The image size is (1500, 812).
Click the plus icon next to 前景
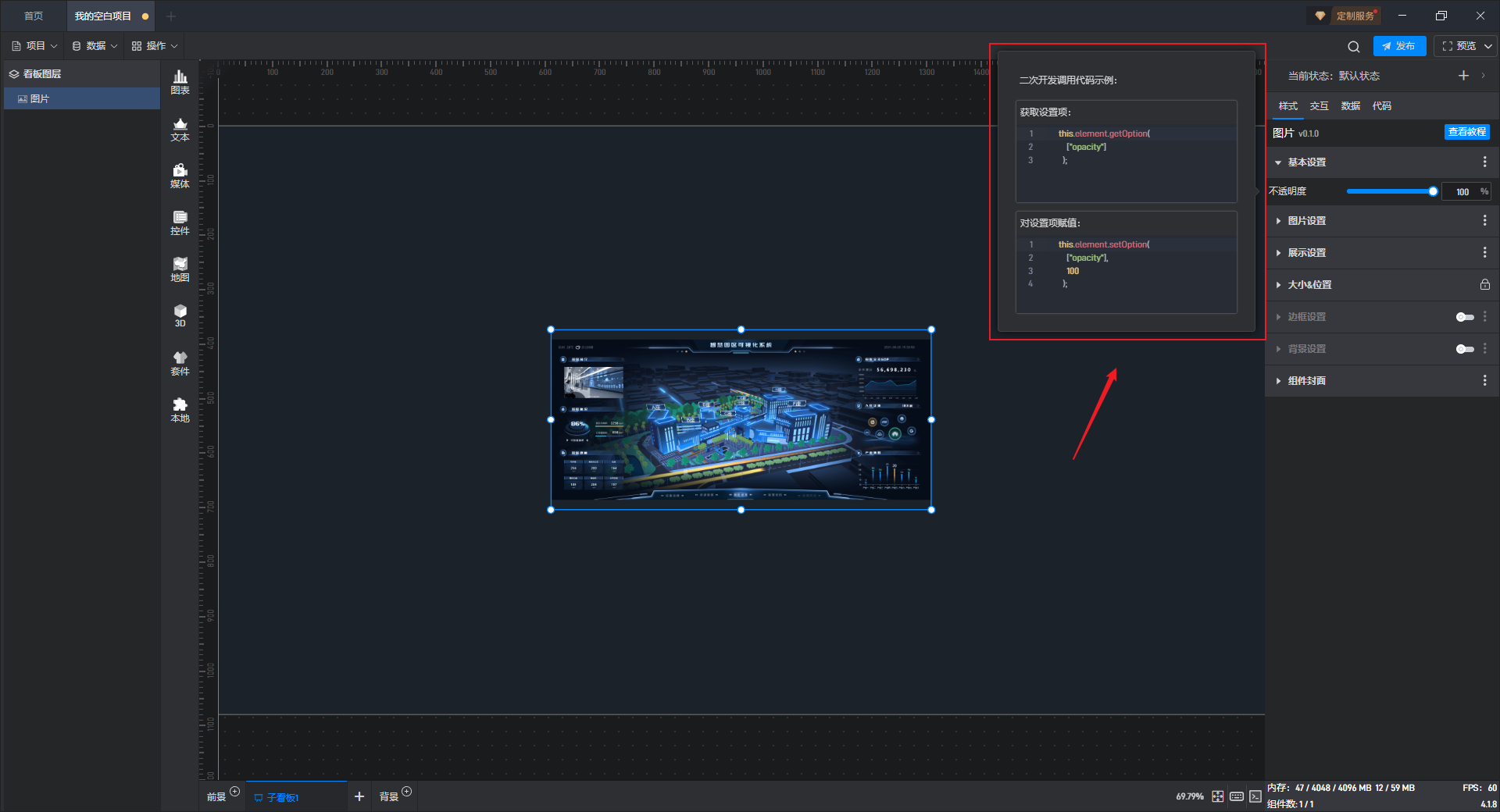235,792
